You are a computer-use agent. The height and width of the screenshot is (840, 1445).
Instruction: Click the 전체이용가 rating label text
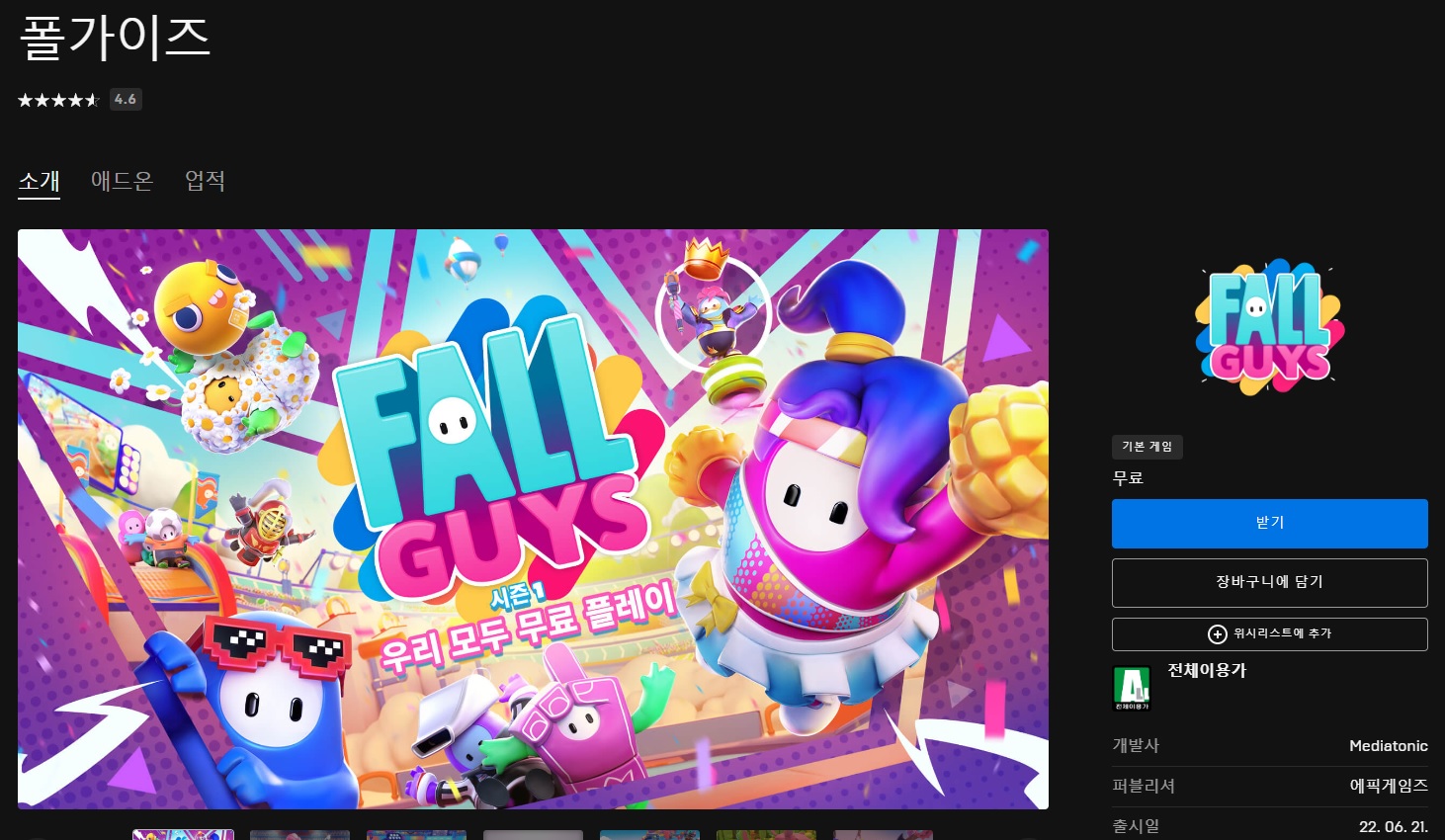pos(1207,670)
